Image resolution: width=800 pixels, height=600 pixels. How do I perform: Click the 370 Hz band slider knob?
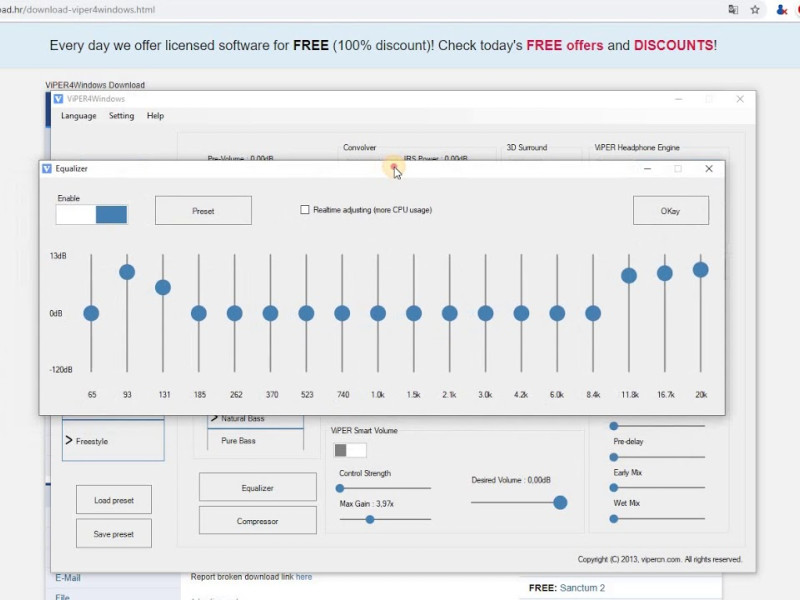270,313
